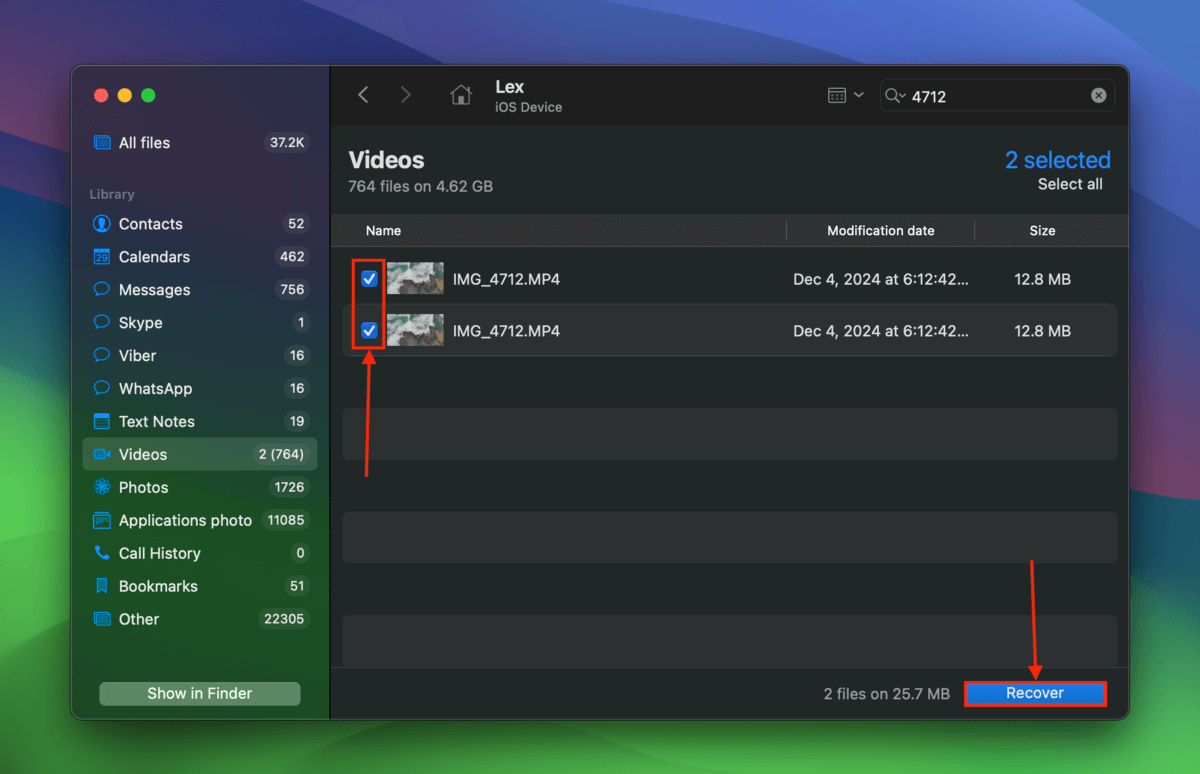The height and width of the screenshot is (774, 1200).
Task: Expand the search options magnifier dropdown
Action: (894, 96)
